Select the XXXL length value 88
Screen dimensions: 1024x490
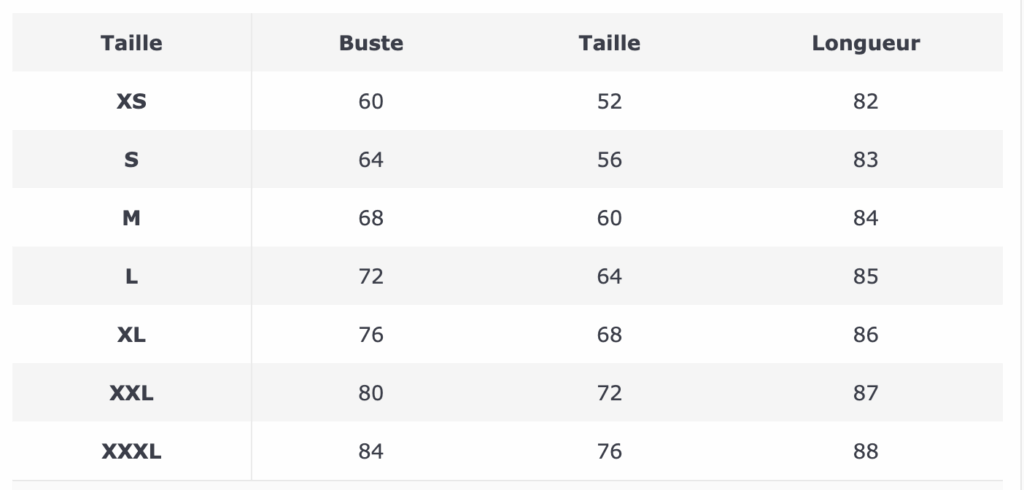click(865, 451)
